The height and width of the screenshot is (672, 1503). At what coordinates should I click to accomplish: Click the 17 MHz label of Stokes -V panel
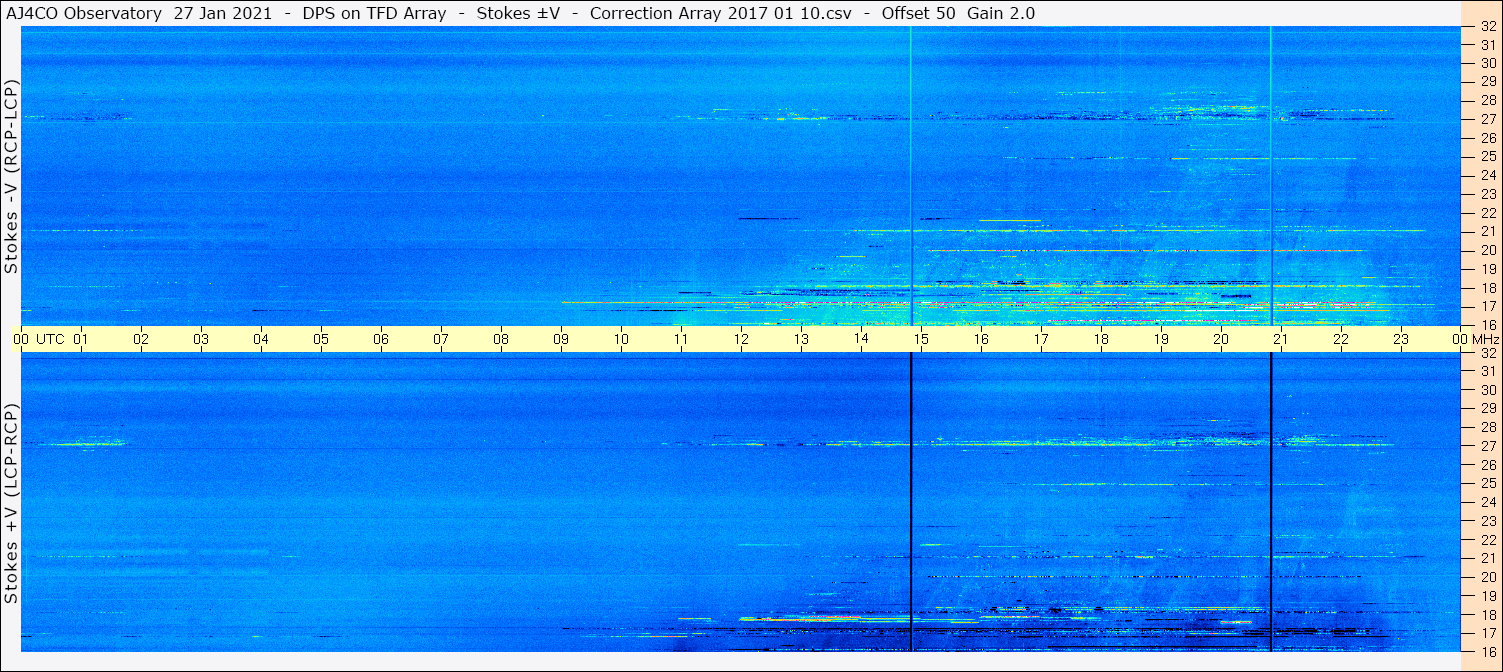tap(1487, 306)
